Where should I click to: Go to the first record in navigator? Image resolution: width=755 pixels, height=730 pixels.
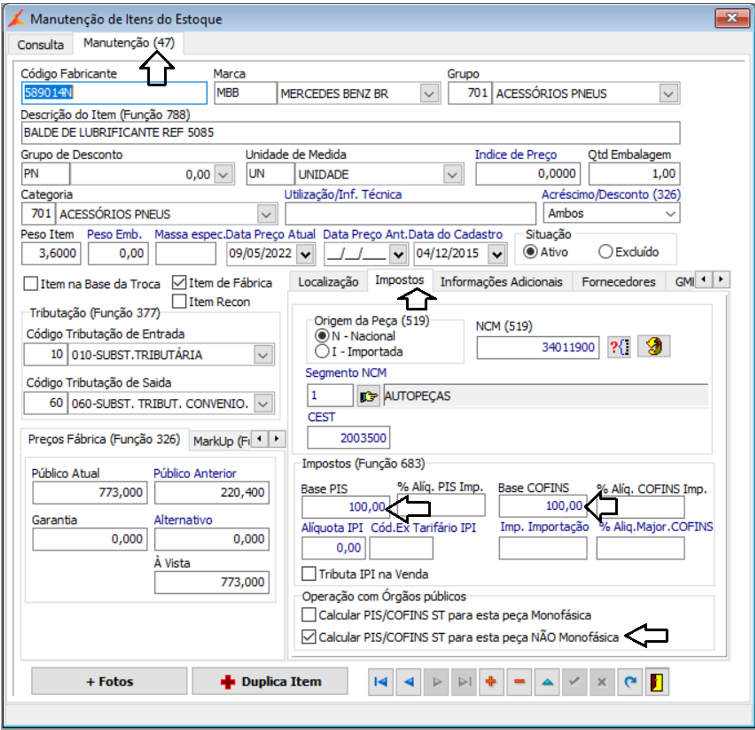coord(381,682)
